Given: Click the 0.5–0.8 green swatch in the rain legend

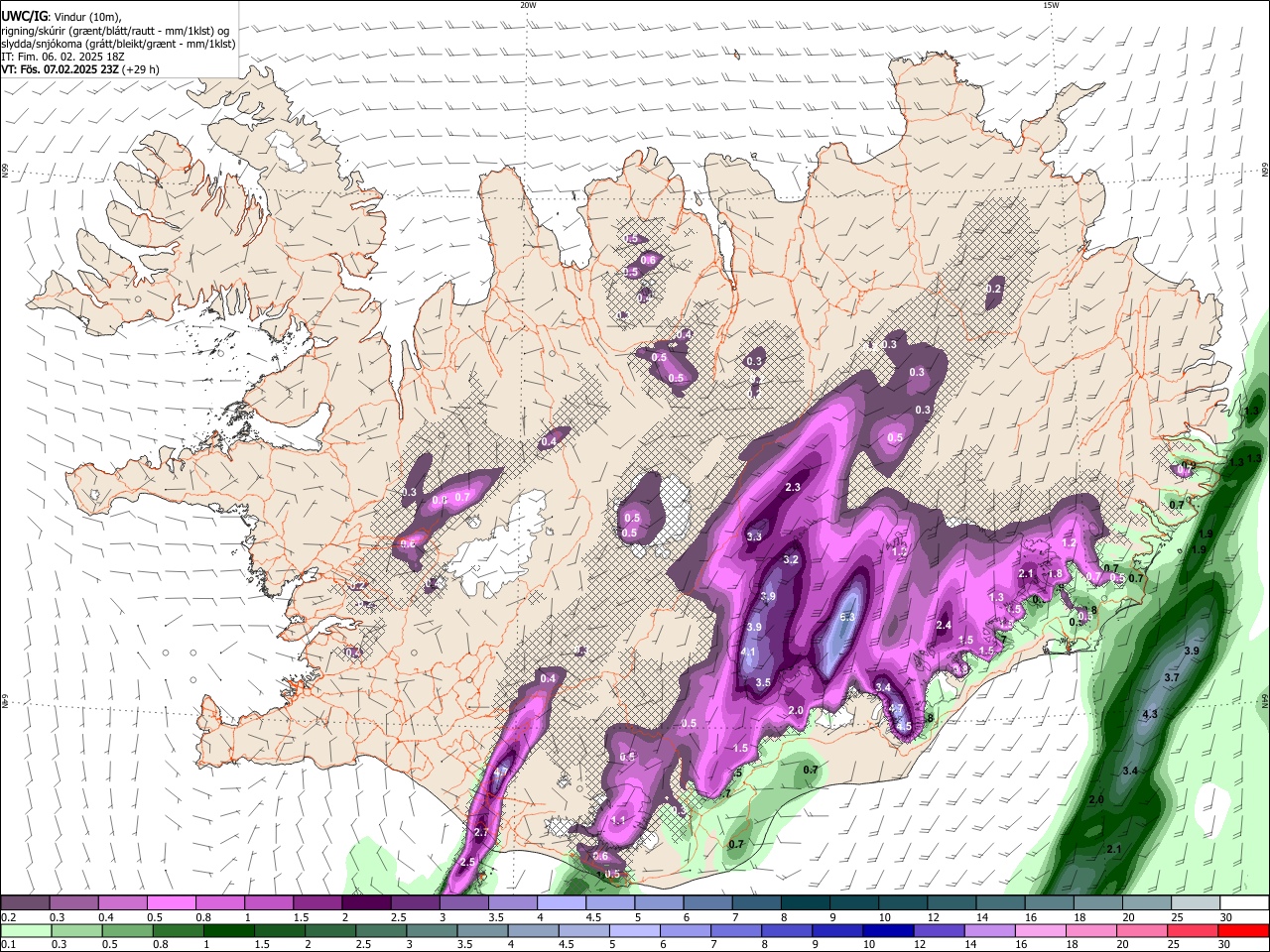Looking at the screenshot, I should tap(127, 931).
